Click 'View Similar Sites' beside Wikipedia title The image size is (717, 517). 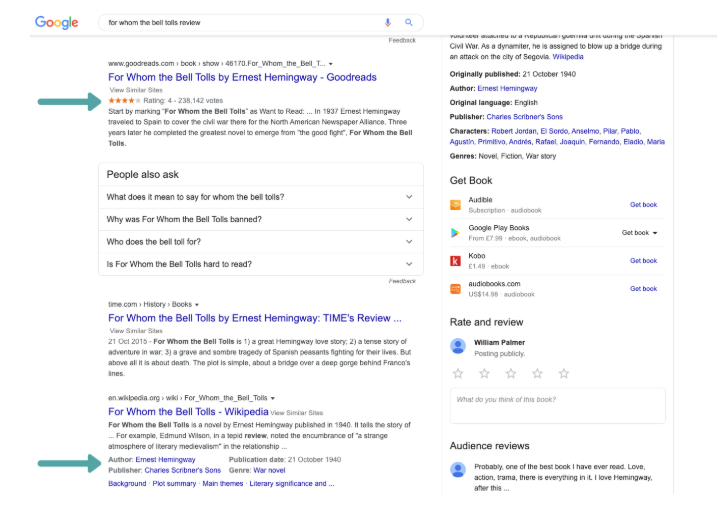pos(297,413)
